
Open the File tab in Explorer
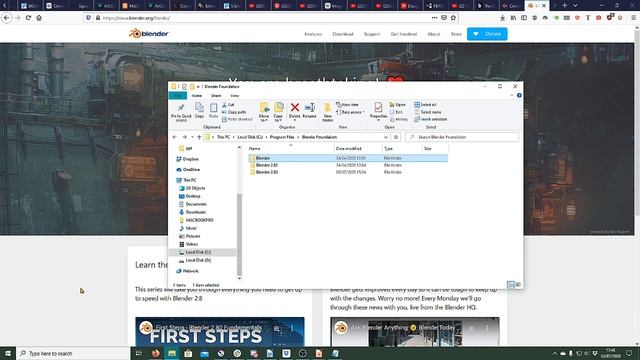tap(178, 96)
